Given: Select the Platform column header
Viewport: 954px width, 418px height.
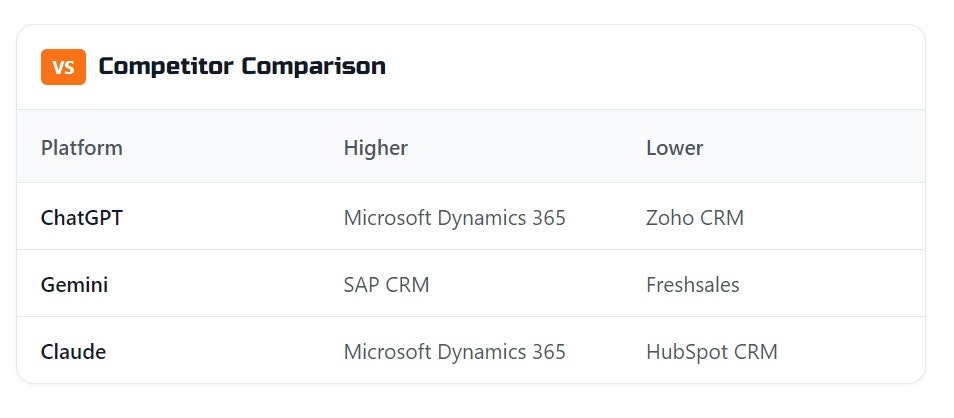Looking at the screenshot, I should [x=82, y=148].
